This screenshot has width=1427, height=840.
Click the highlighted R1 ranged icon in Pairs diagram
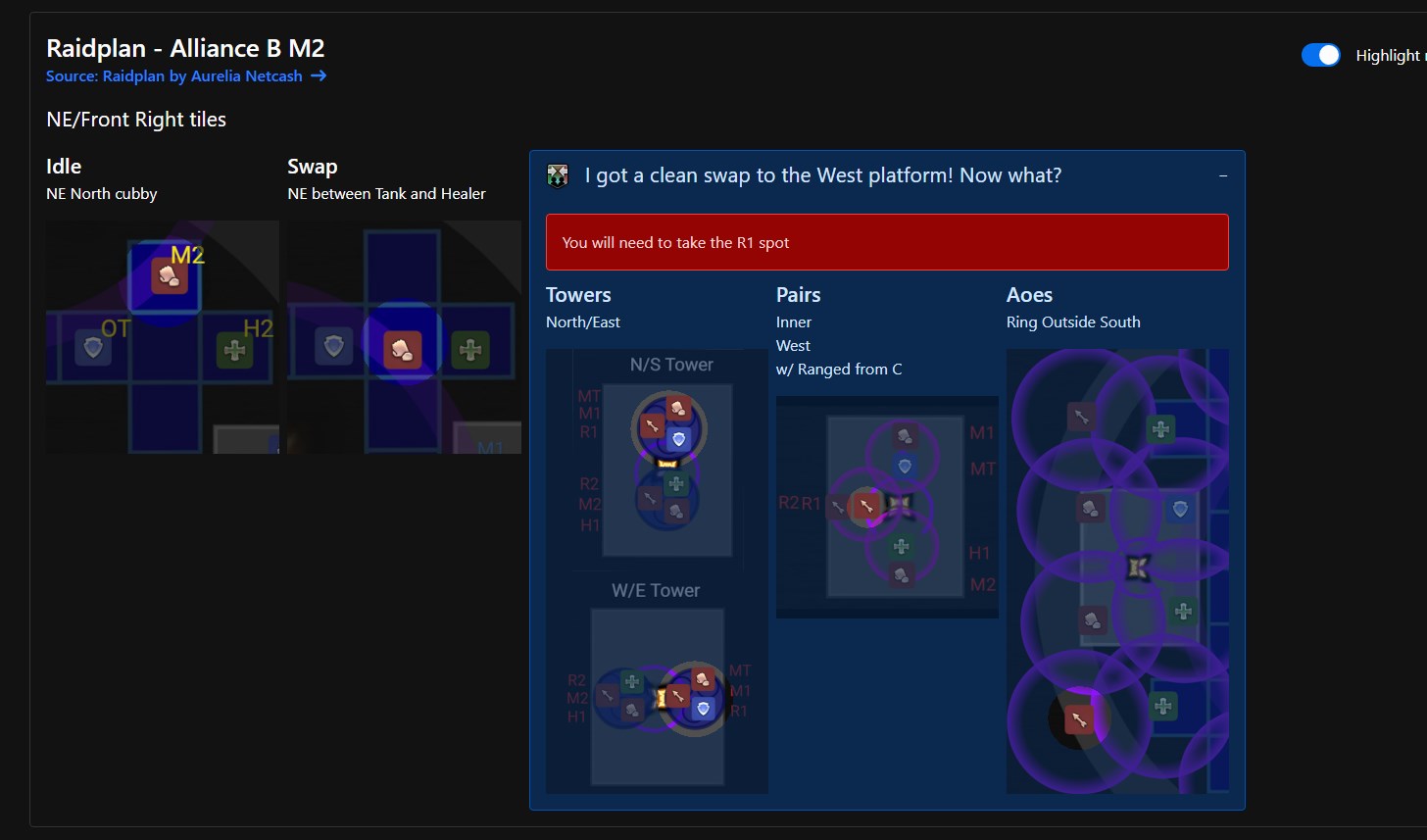click(x=866, y=506)
